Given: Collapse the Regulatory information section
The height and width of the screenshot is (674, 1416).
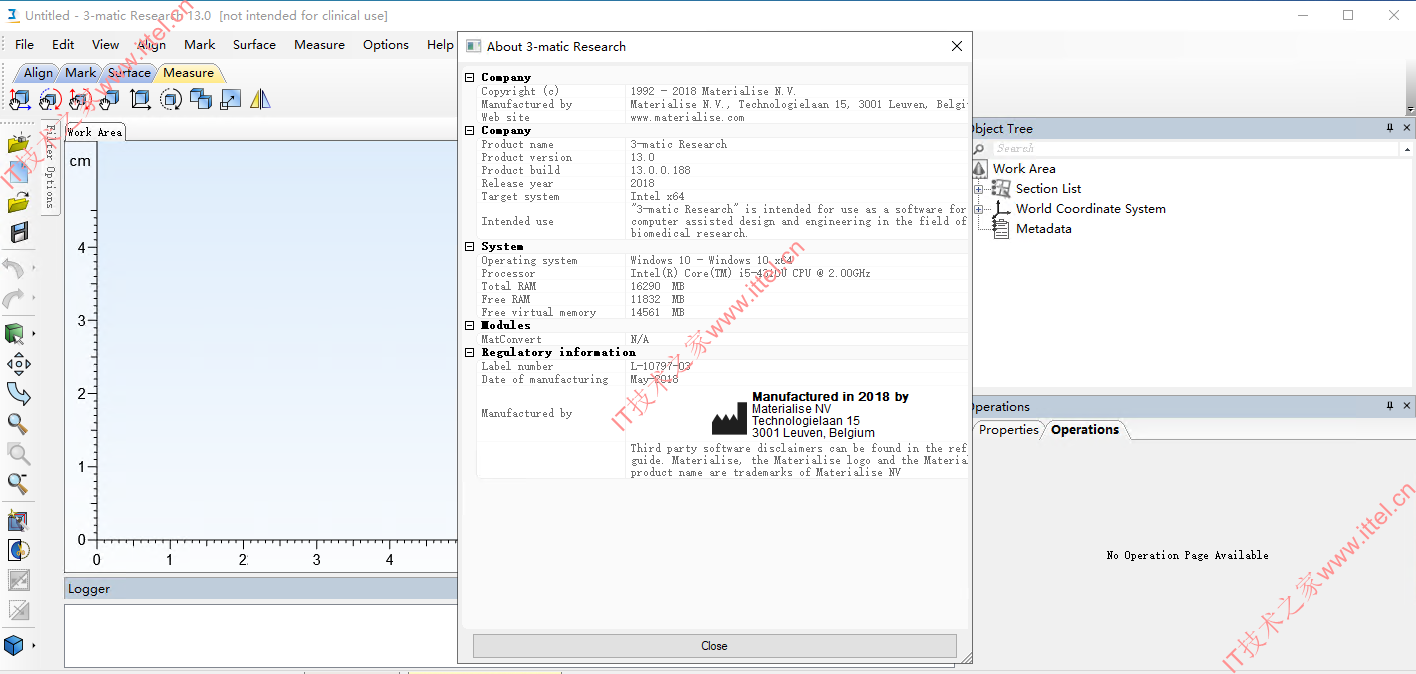Looking at the screenshot, I should 470,352.
